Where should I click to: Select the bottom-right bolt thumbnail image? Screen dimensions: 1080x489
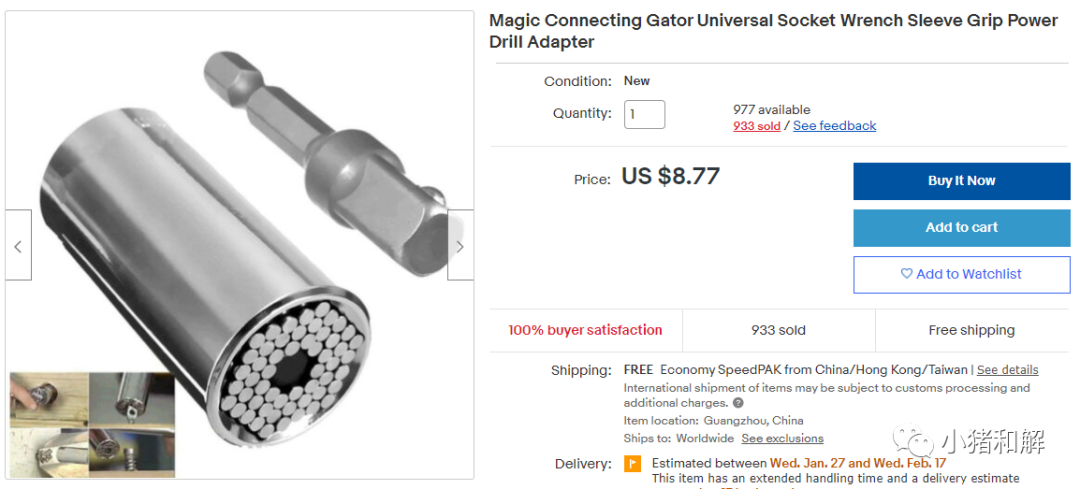point(132,452)
